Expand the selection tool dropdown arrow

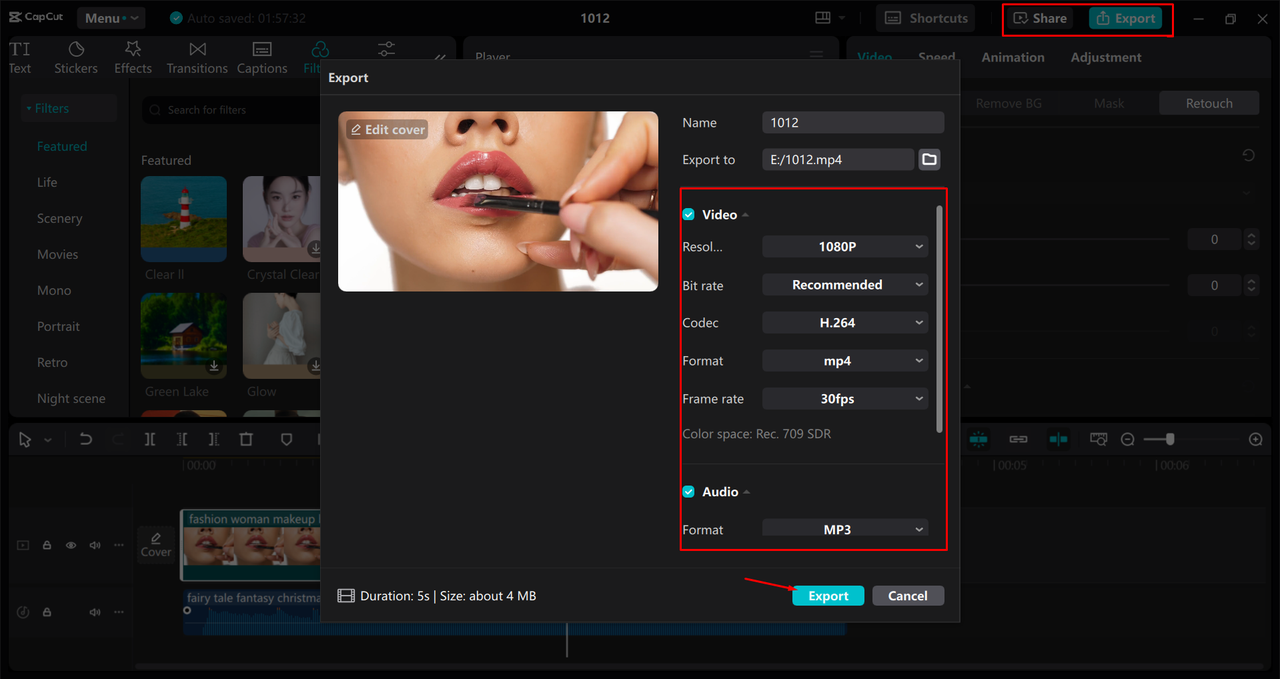tap(47, 440)
